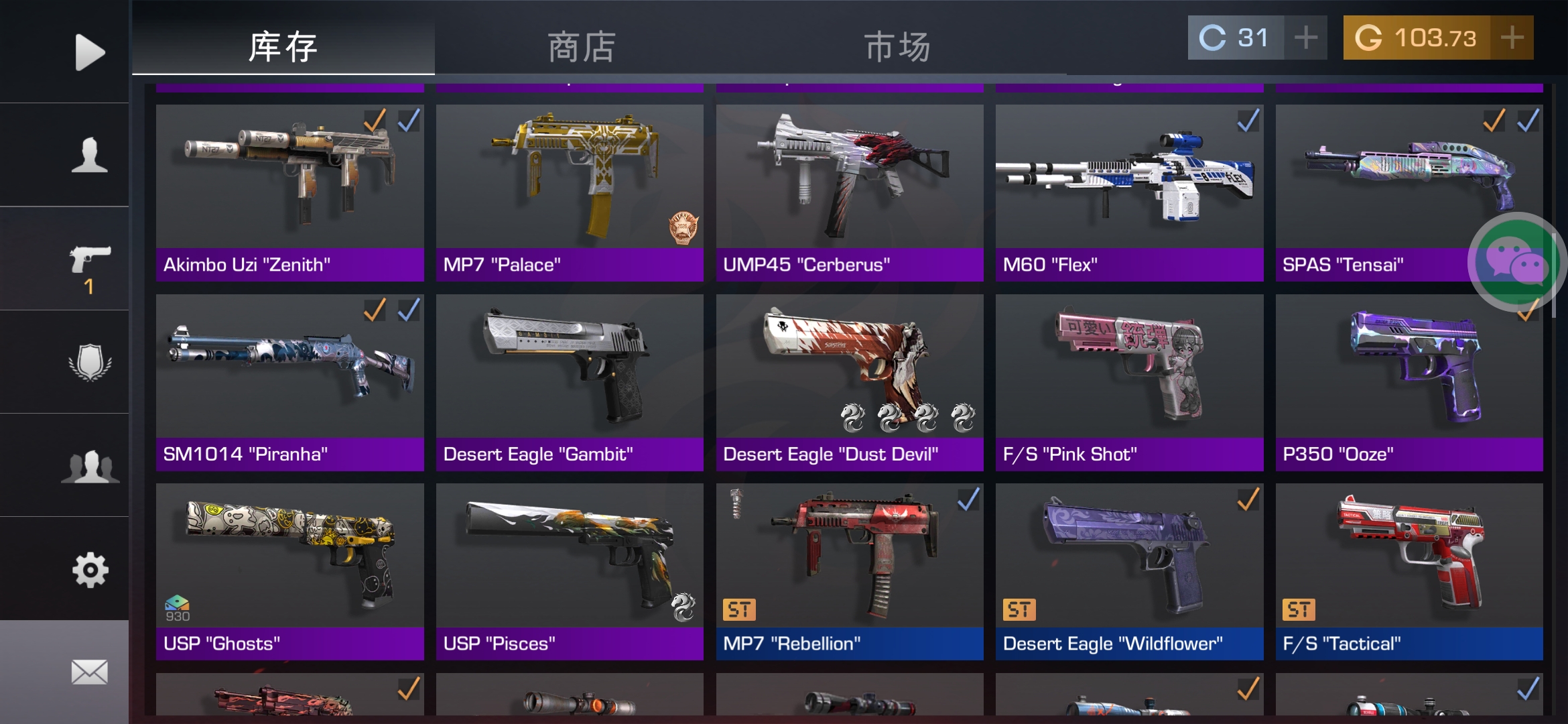Switch to the 市场 tab
Screen dimensions: 1568x724
897,47
